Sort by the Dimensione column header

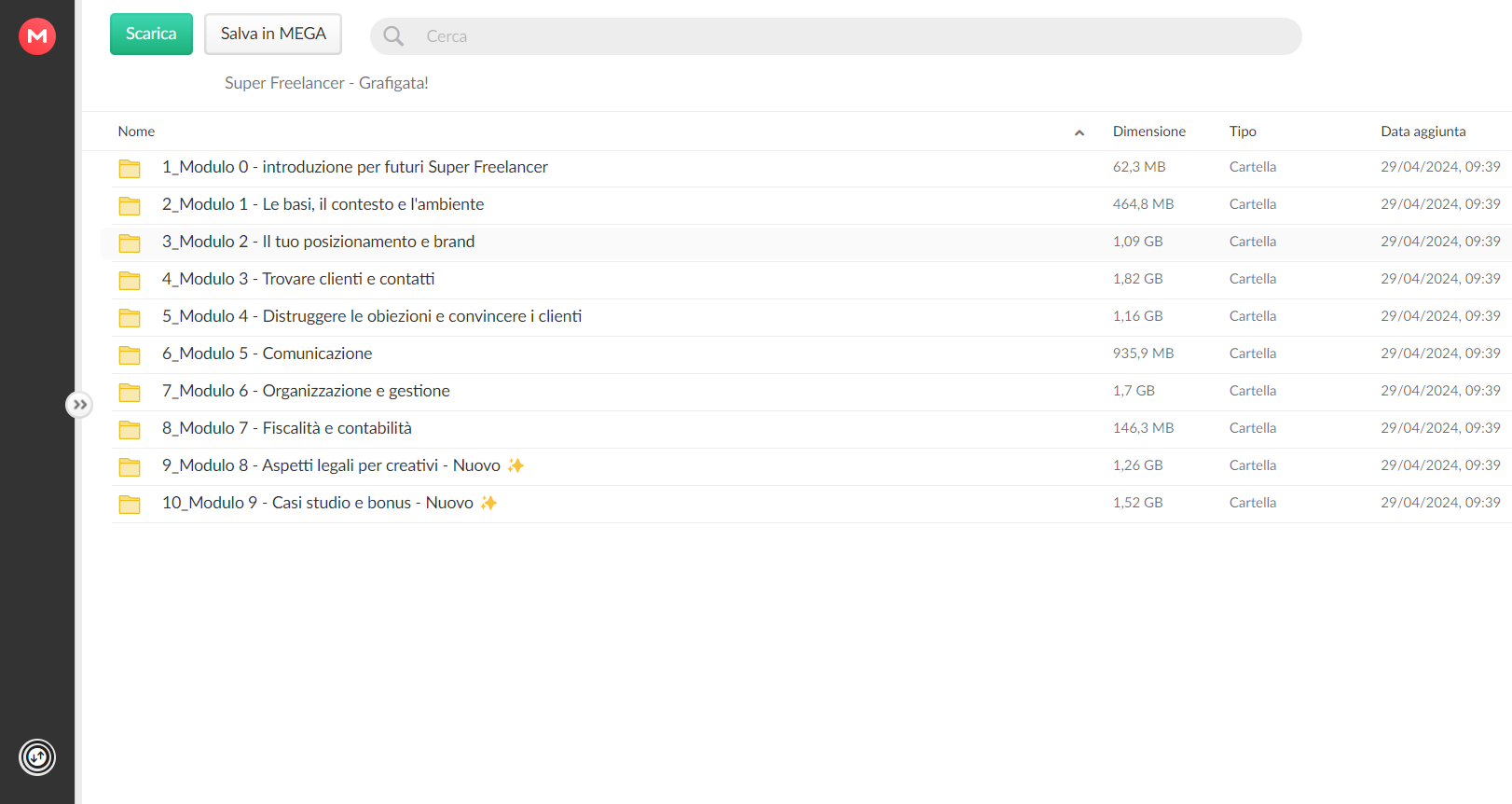coord(1149,132)
